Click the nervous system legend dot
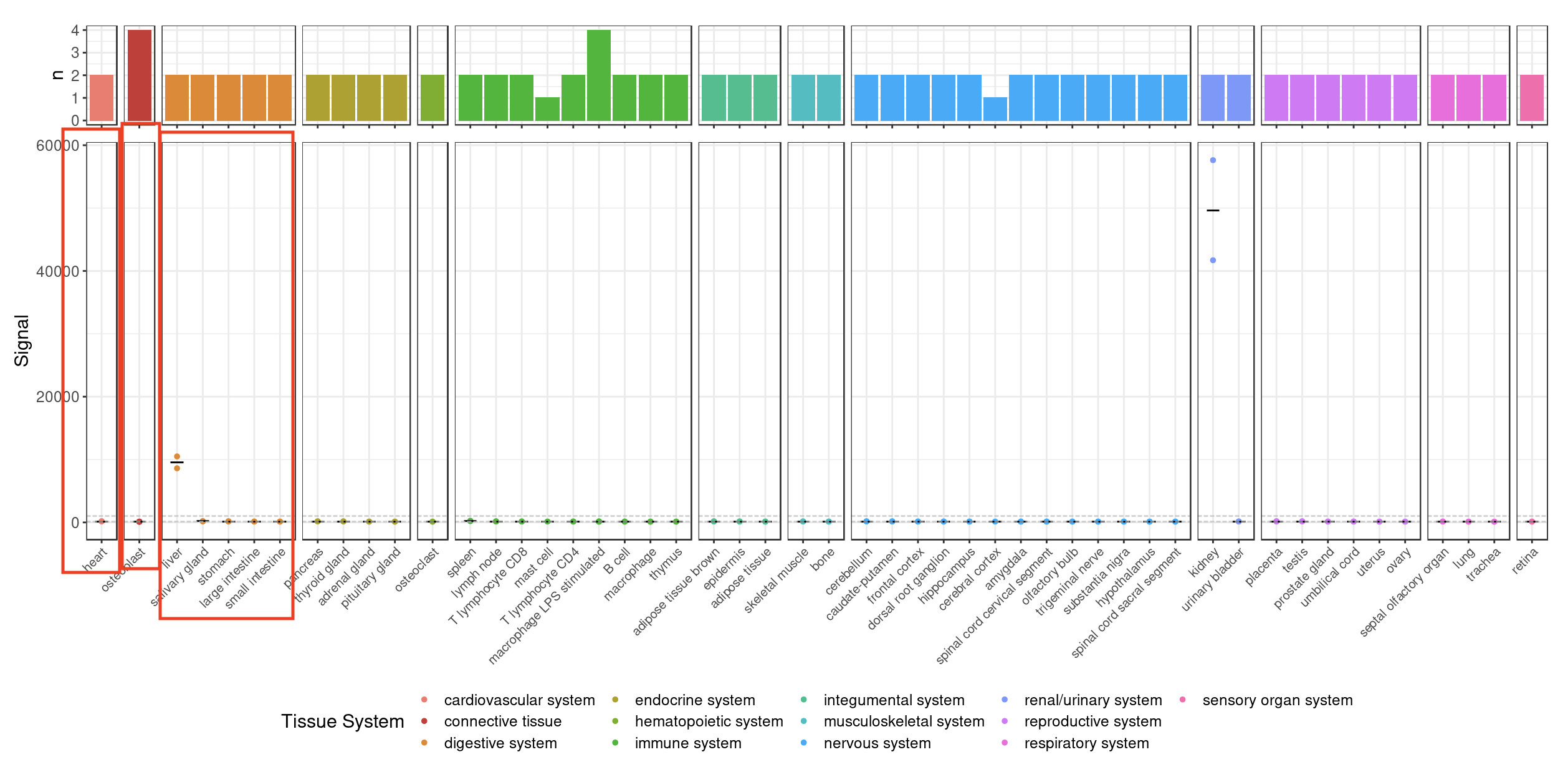The width and height of the screenshot is (1568, 757). pos(804,743)
